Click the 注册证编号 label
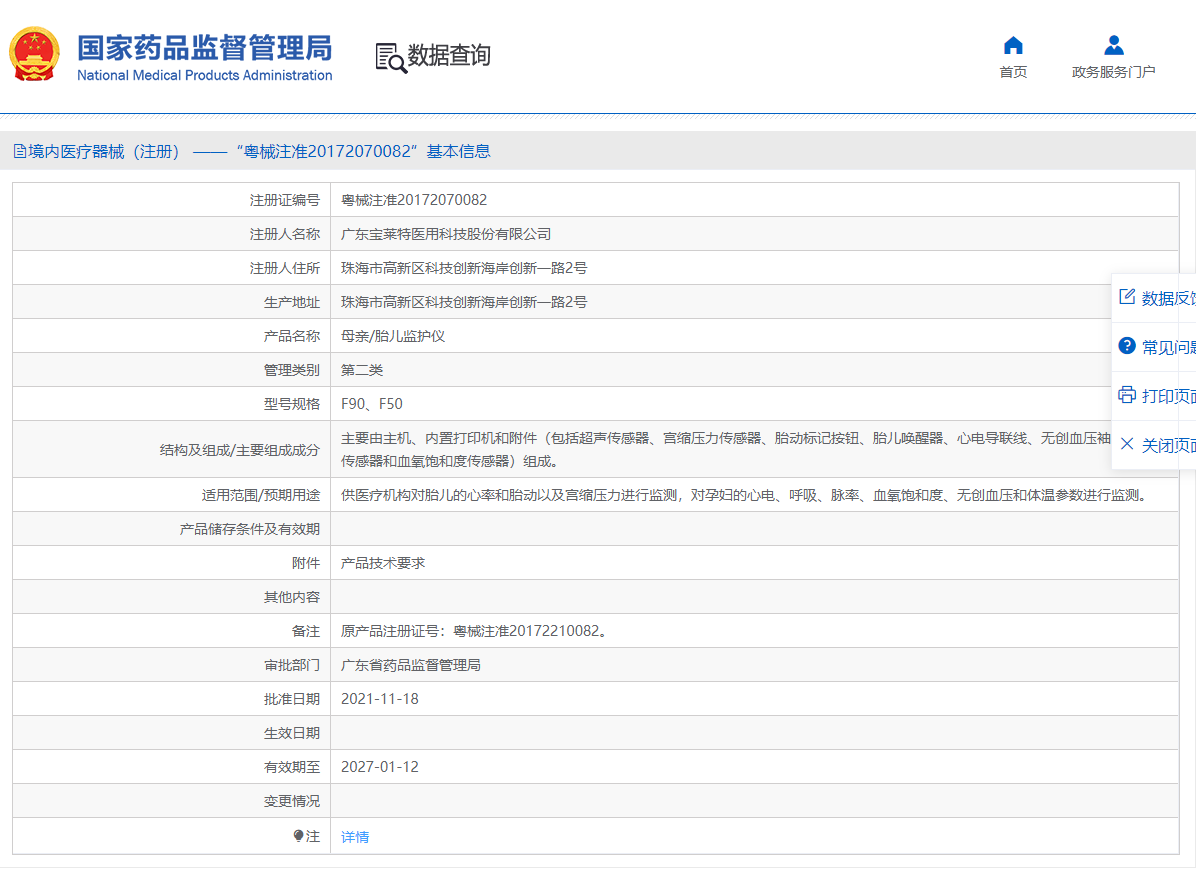Viewport: 1196px width, 869px height. (x=285, y=200)
